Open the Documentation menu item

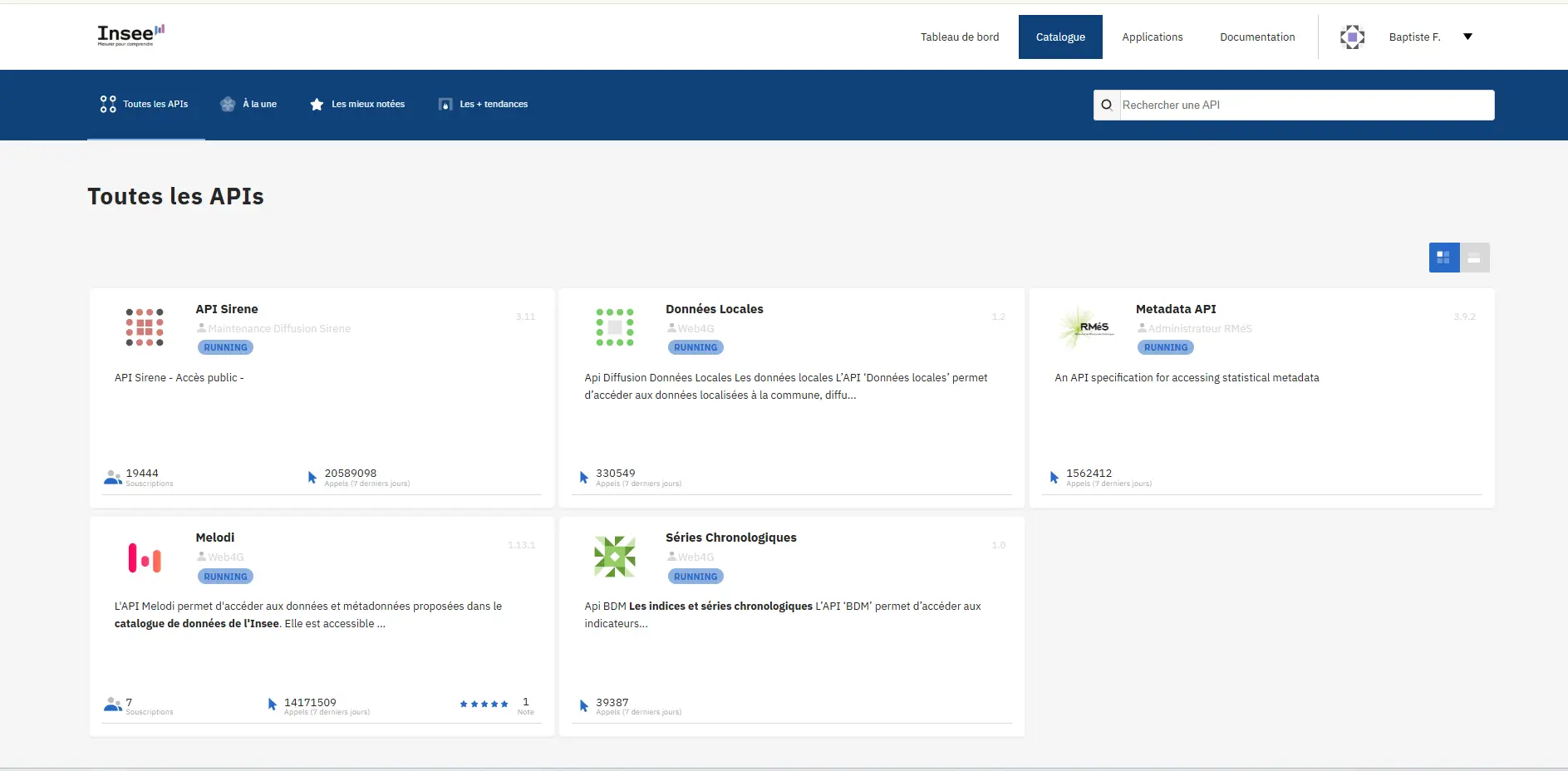coord(1257,37)
